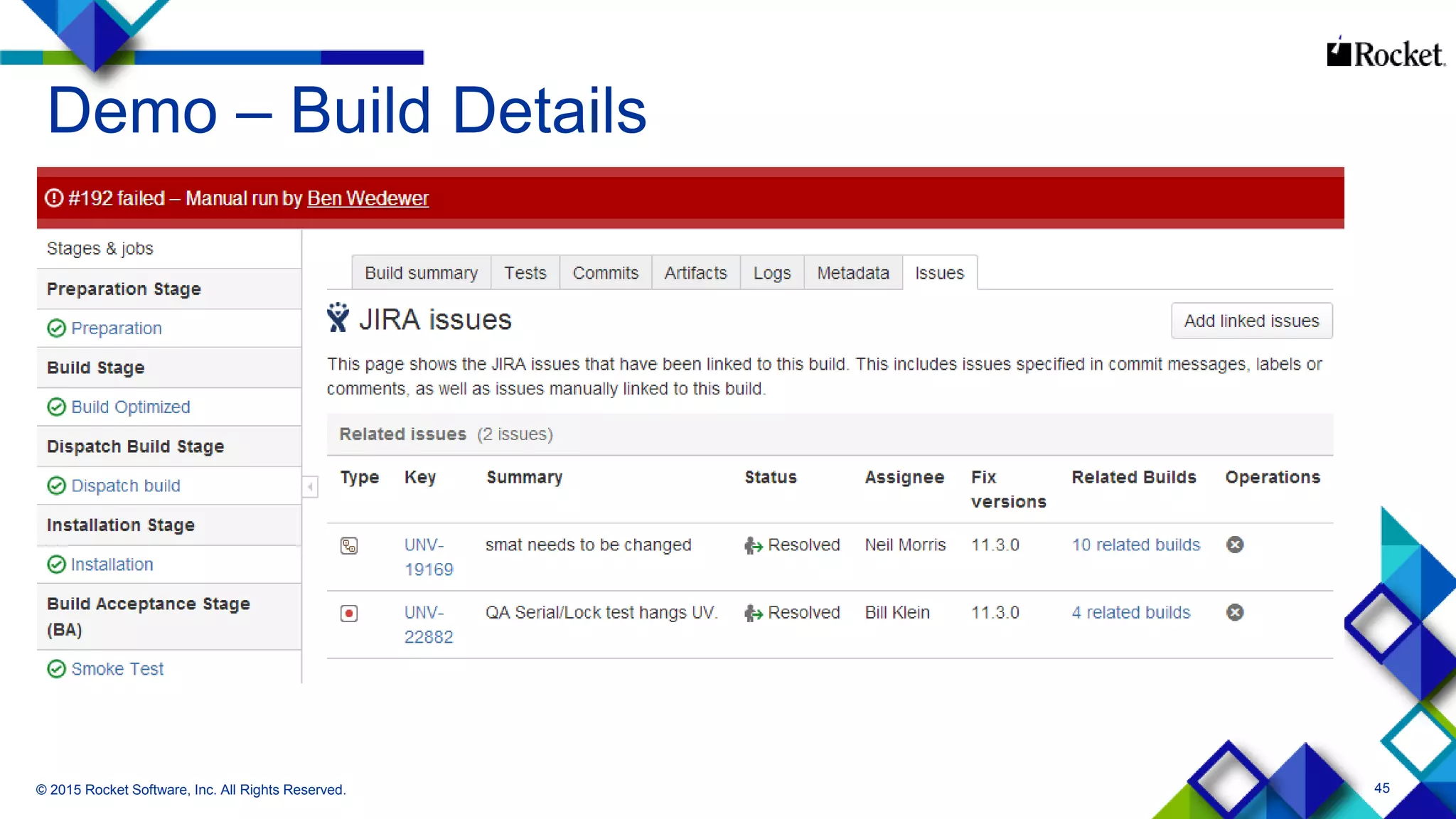Open the 4 related builds link
This screenshot has height=819, width=1456.
(x=1131, y=613)
